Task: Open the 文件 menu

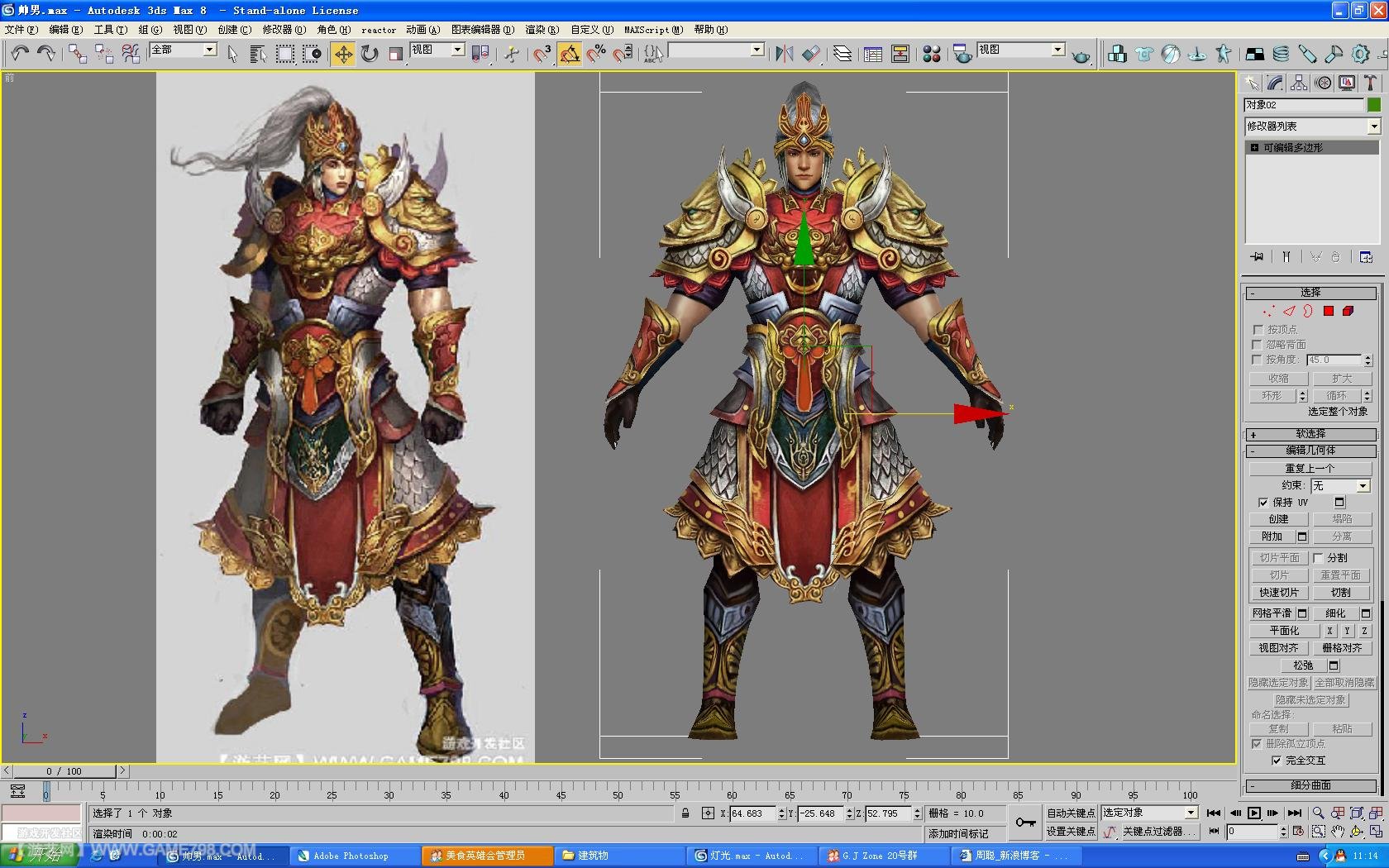Action: point(21,29)
